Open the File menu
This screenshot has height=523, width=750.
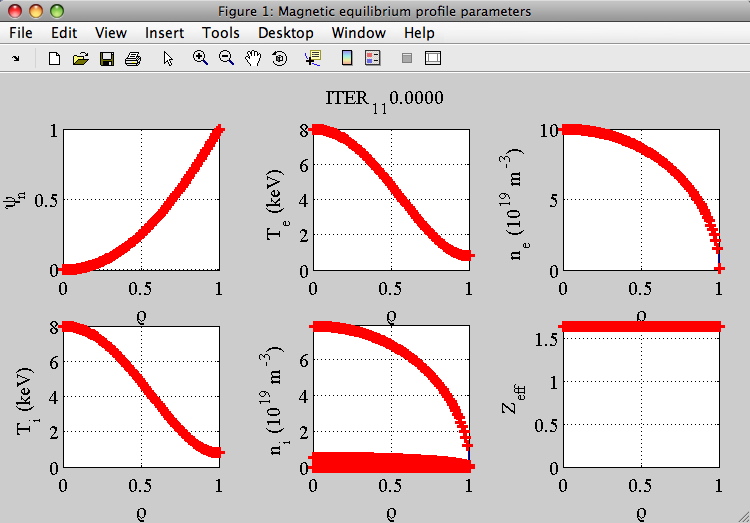(x=21, y=33)
